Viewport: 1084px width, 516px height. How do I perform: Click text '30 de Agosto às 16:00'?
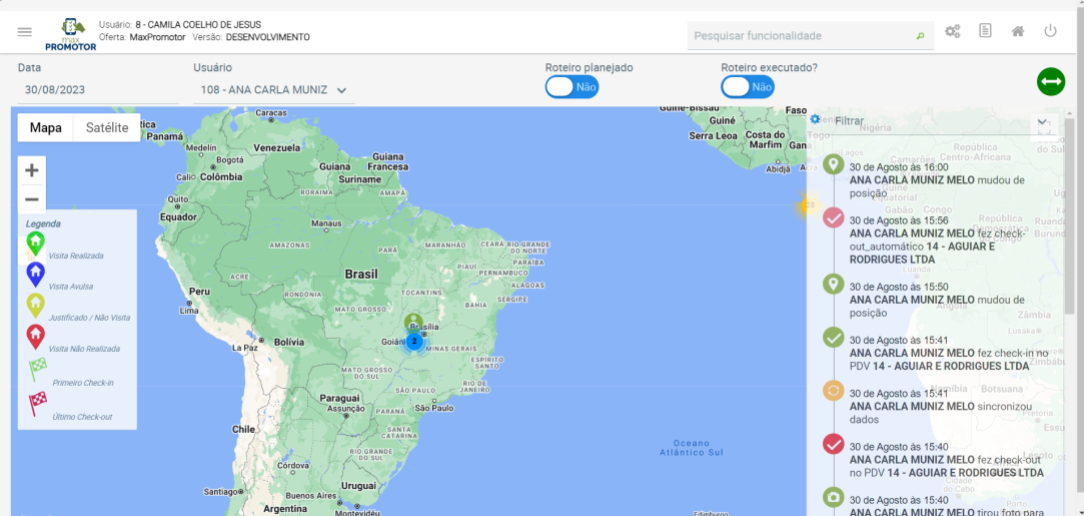pyautogui.click(x=899, y=167)
